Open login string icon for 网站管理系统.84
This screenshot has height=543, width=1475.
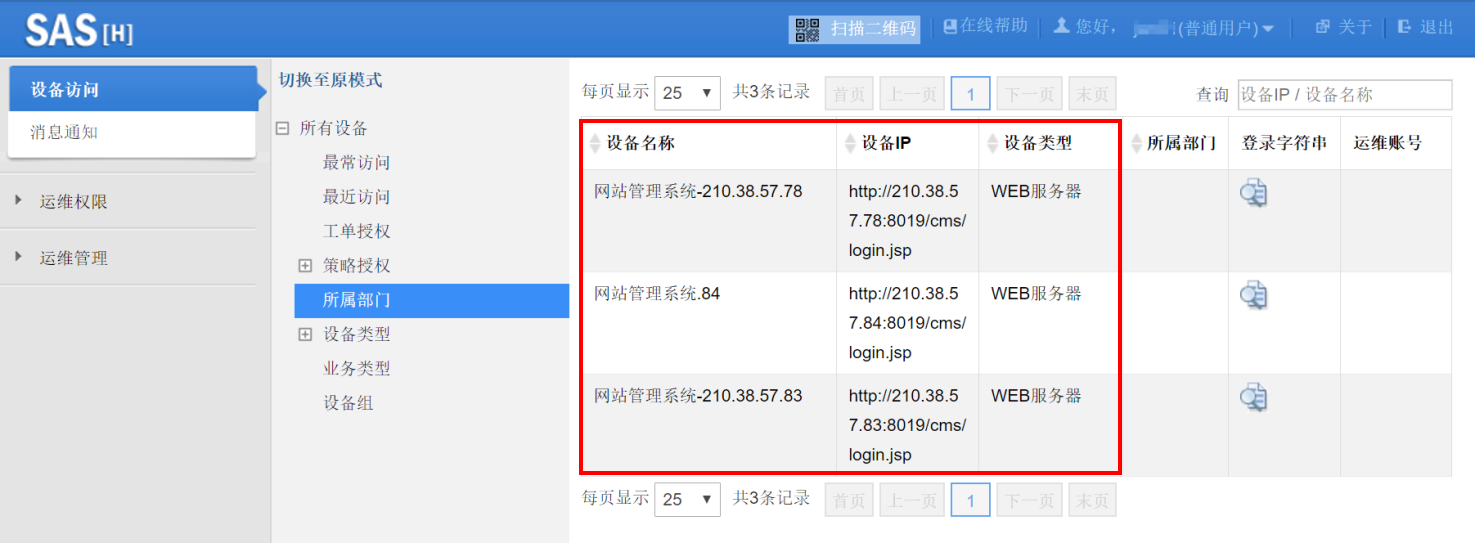(1253, 295)
